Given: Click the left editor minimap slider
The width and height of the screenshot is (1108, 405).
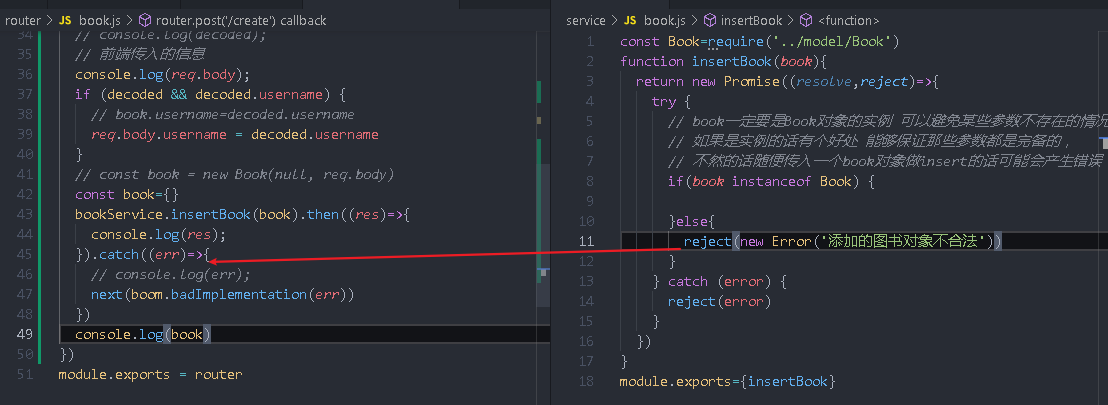Looking at the screenshot, I should pos(543,234).
